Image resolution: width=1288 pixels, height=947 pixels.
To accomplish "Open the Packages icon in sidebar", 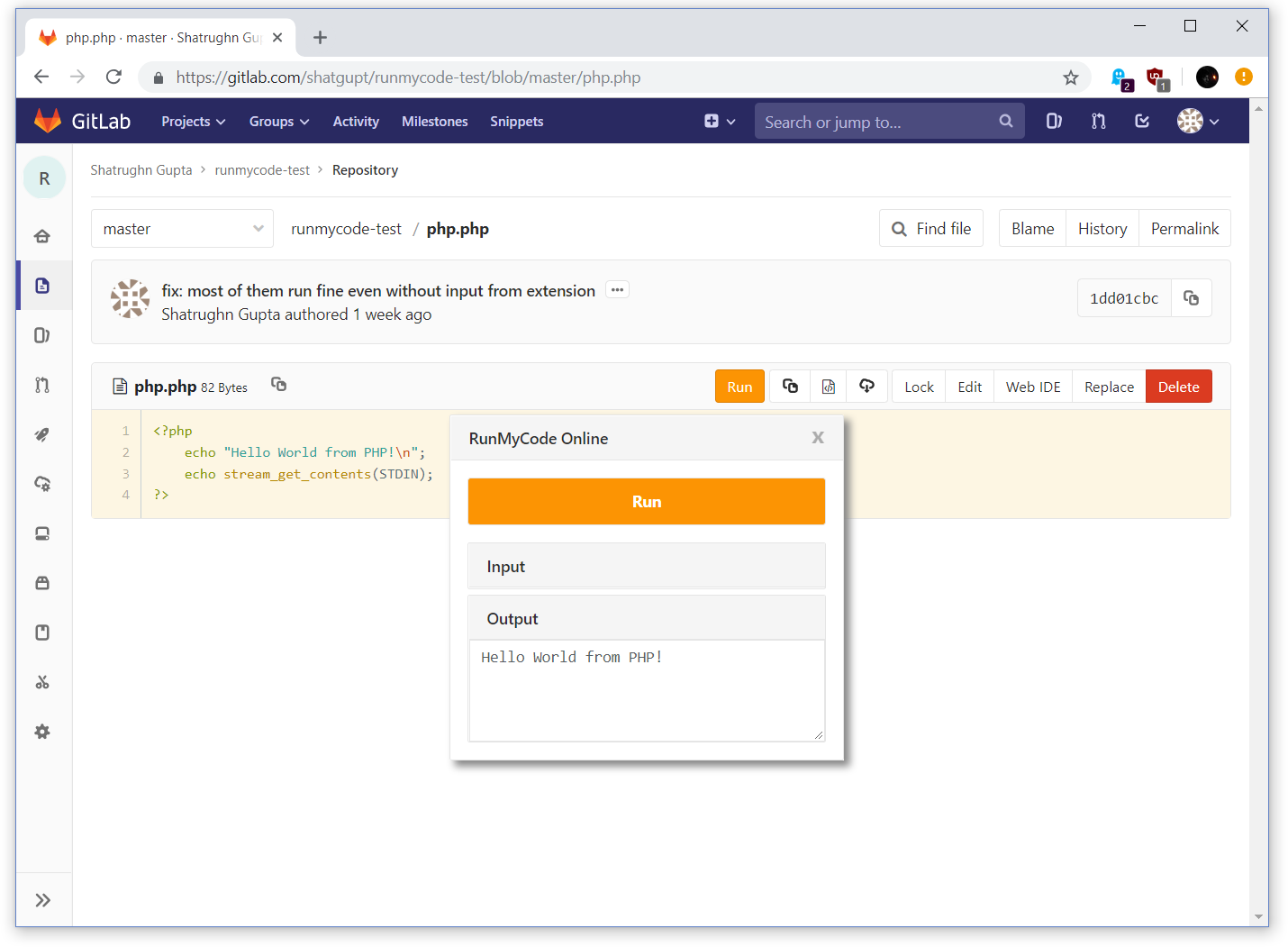I will coord(42,583).
